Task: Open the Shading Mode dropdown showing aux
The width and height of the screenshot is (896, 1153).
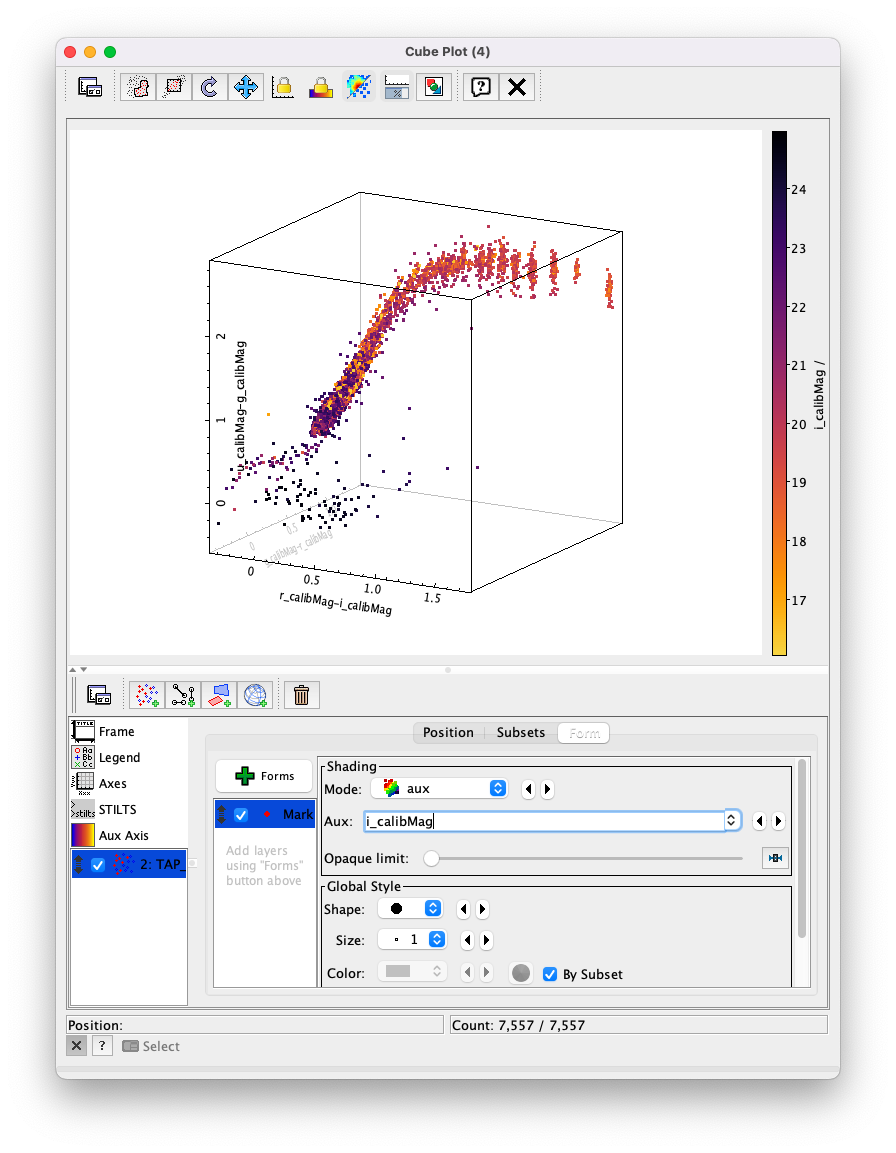Action: [x=440, y=789]
